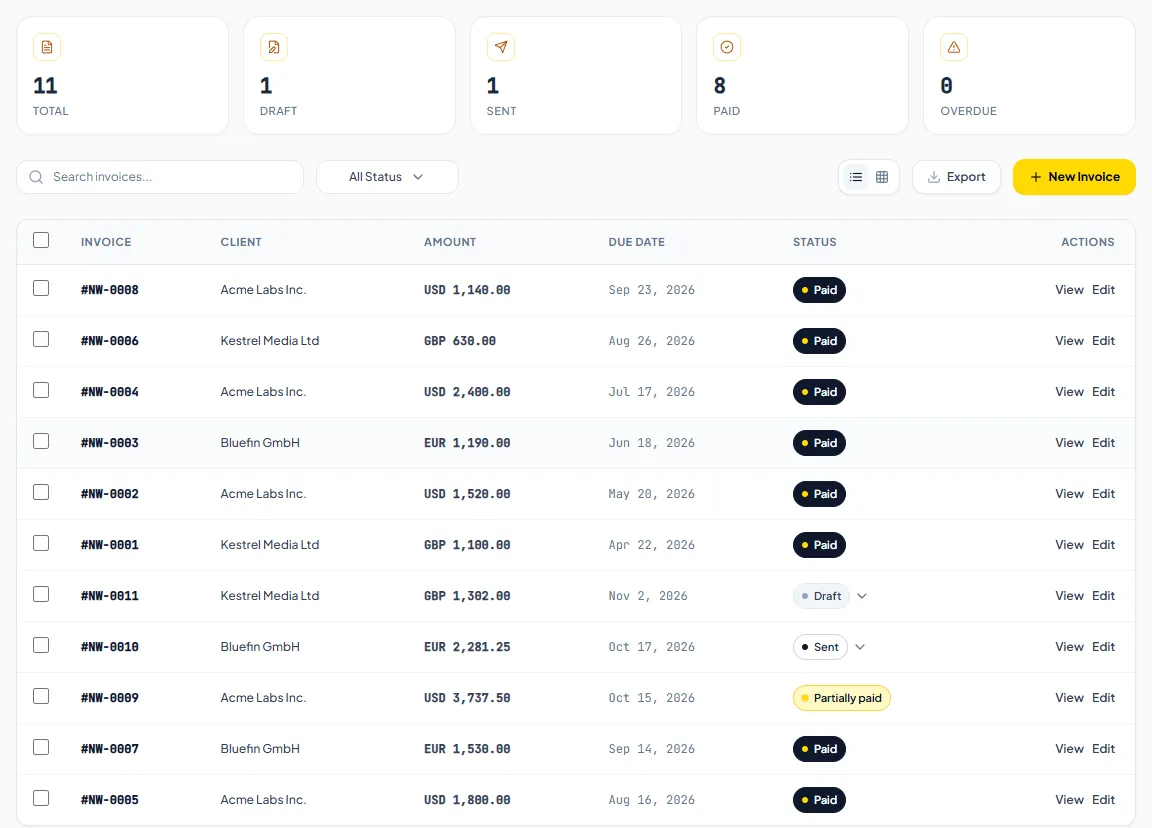Viewport: 1152px width, 828px height.
Task: Select invoice #NW-0011 using its checkbox
Action: [x=41, y=594]
